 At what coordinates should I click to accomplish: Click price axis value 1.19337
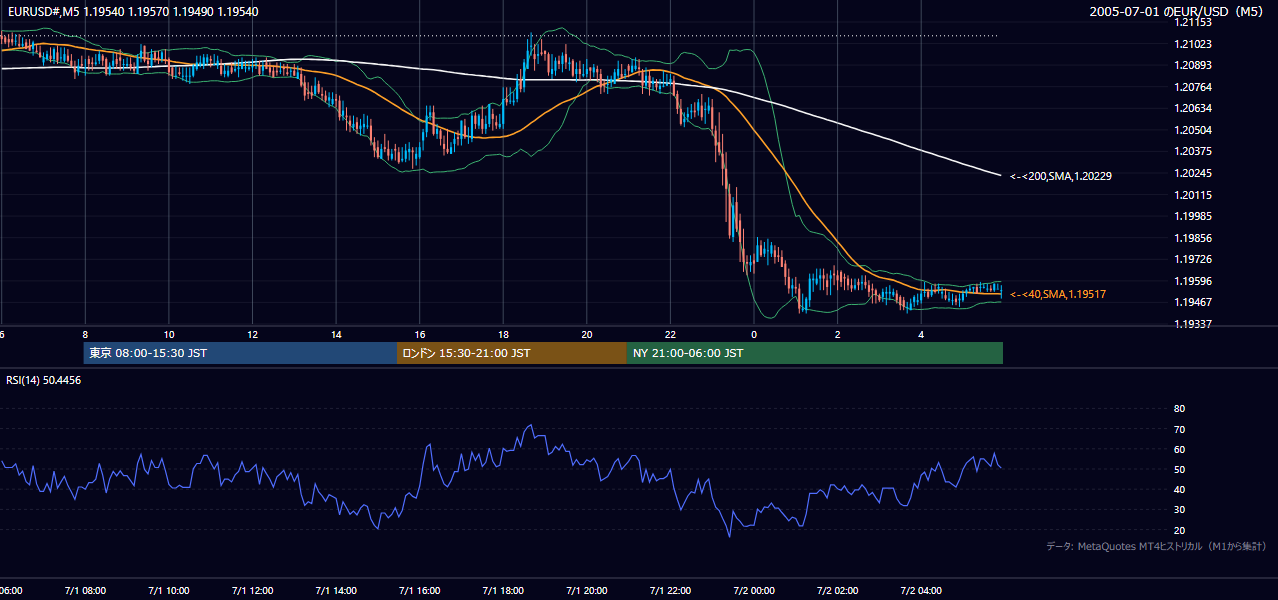pos(1193,324)
